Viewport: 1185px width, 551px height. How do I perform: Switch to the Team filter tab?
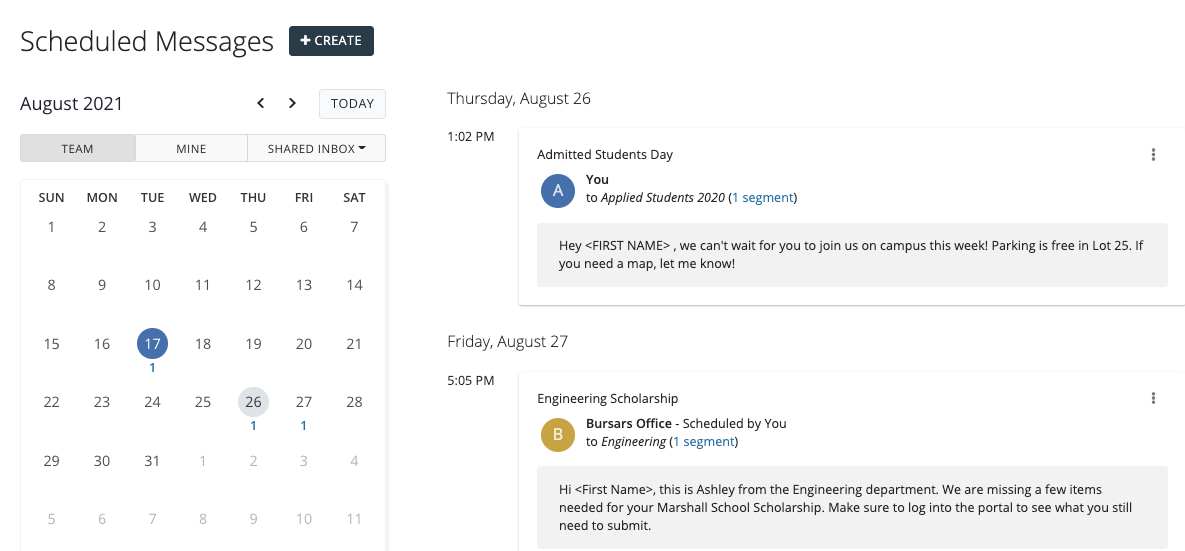[x=77, y=148]
